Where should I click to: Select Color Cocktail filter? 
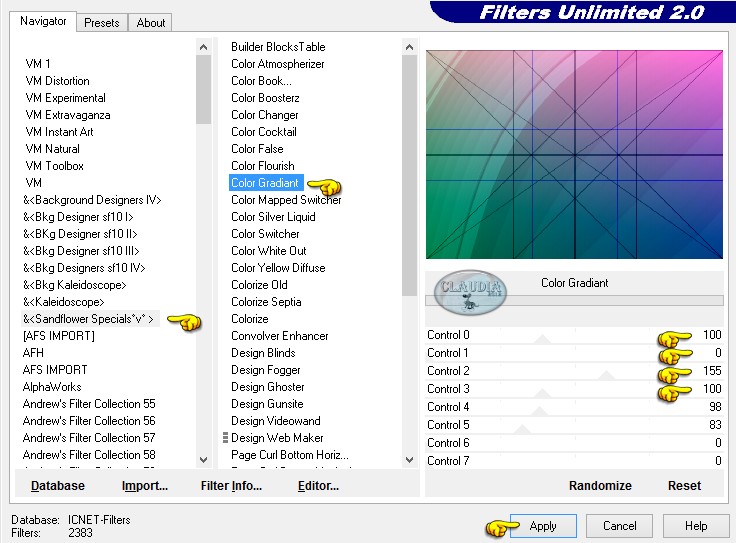click(x=264, y=131)
